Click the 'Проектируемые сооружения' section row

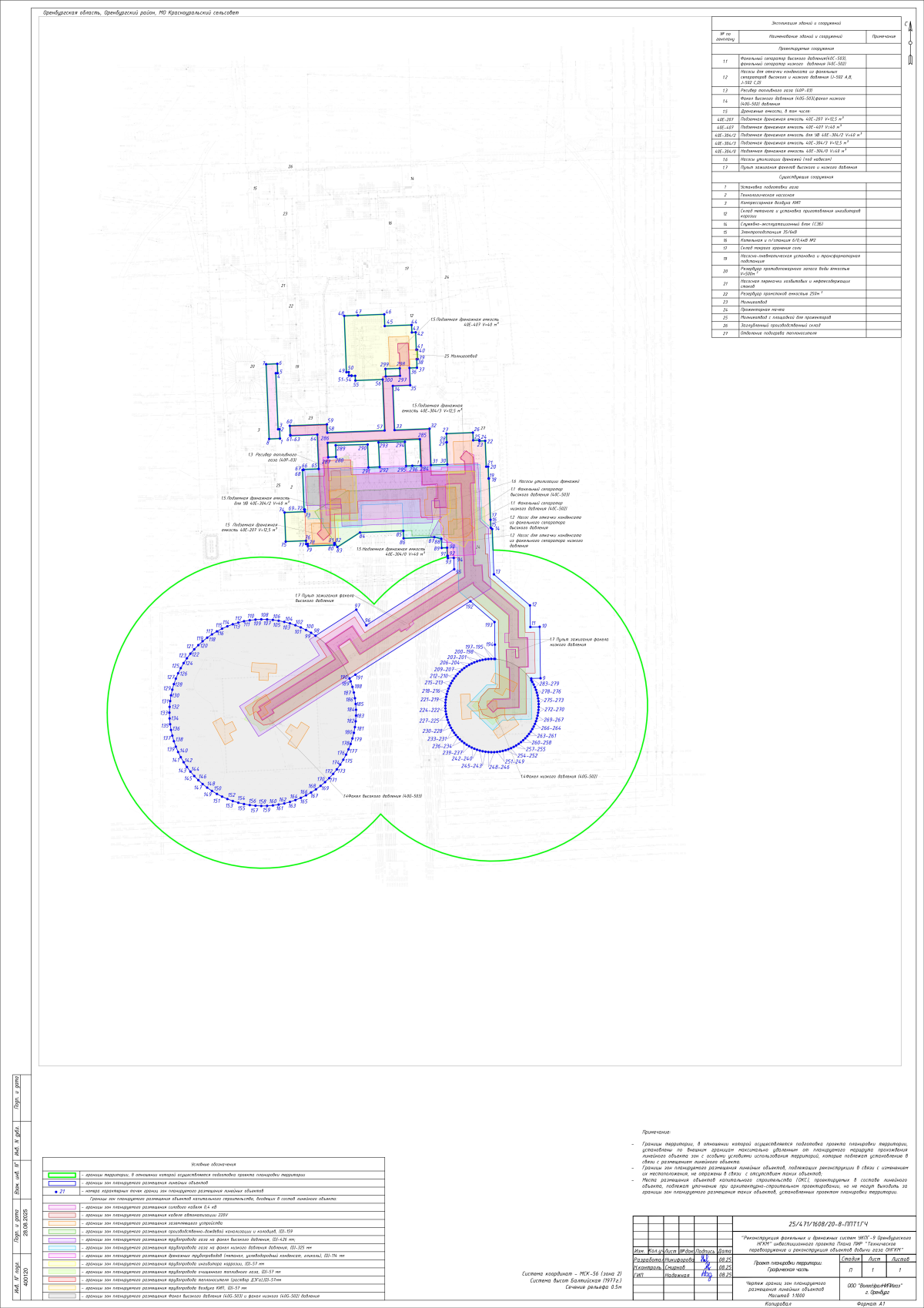coord(806,49)
